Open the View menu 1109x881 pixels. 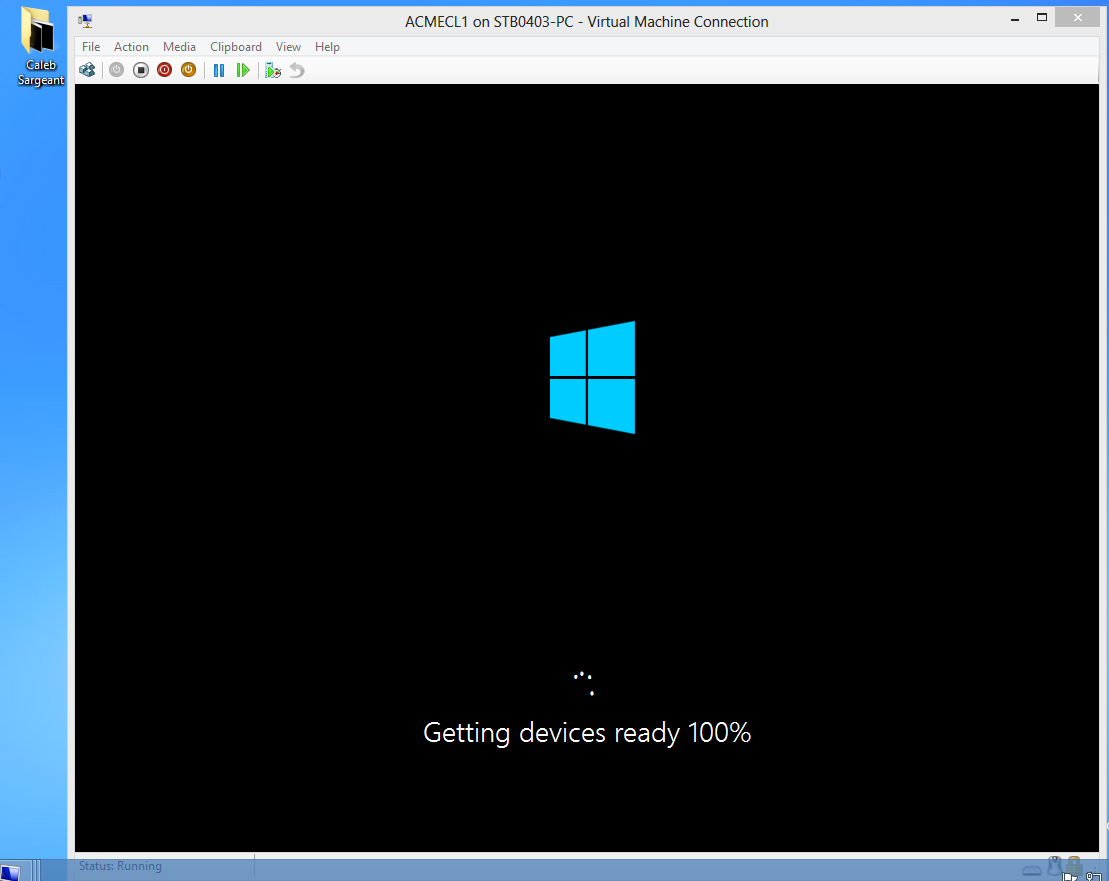coord(288,47)
